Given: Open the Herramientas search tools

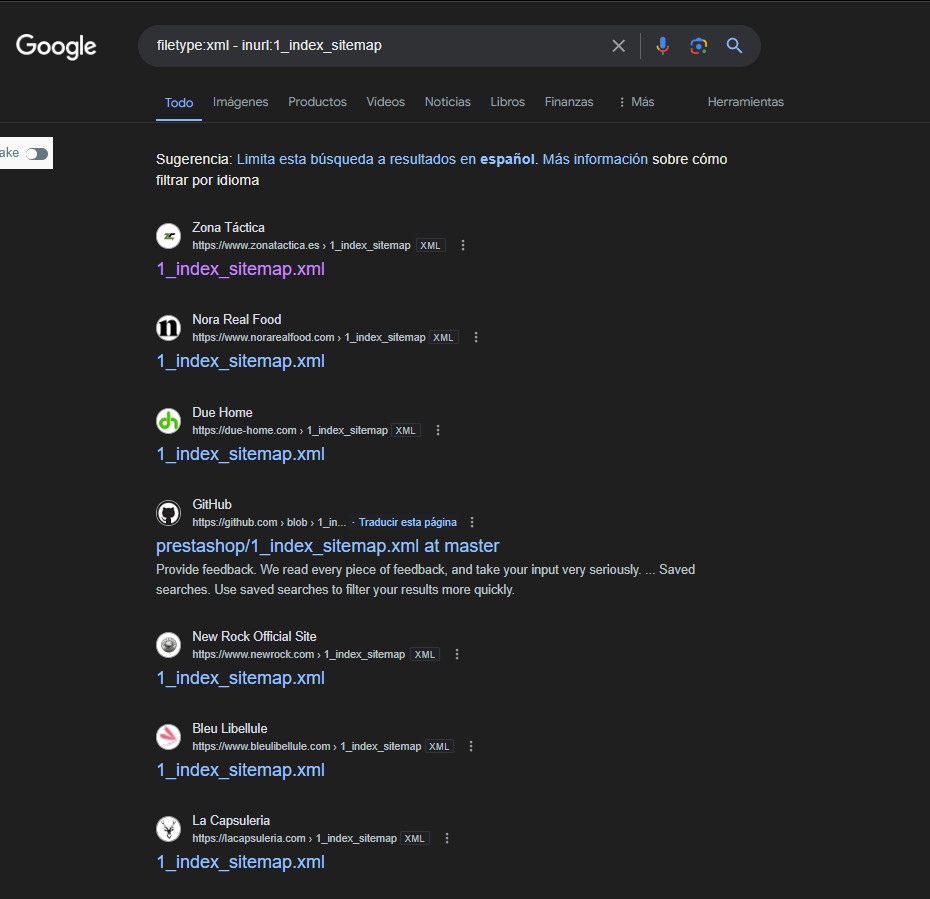Looking at the screenshot, I should click(745, 102).
